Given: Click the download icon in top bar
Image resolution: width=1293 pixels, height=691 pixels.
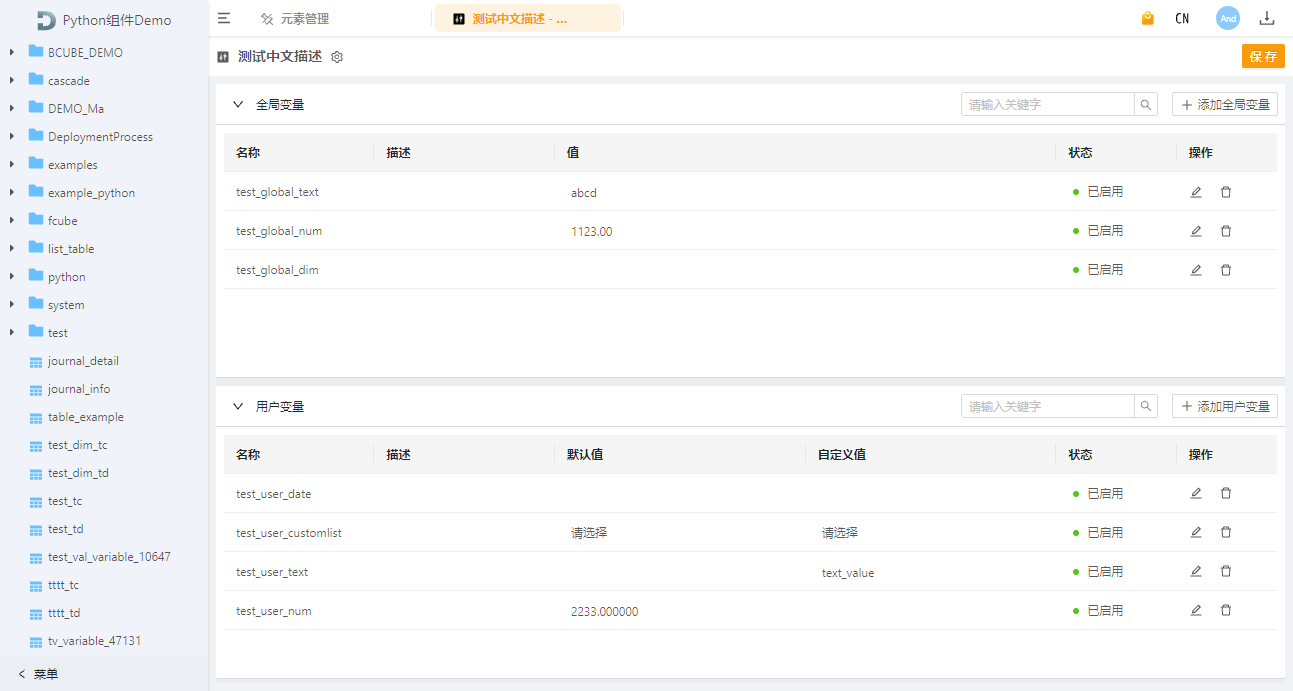Looking at the screenshot, I should 1266,18.
